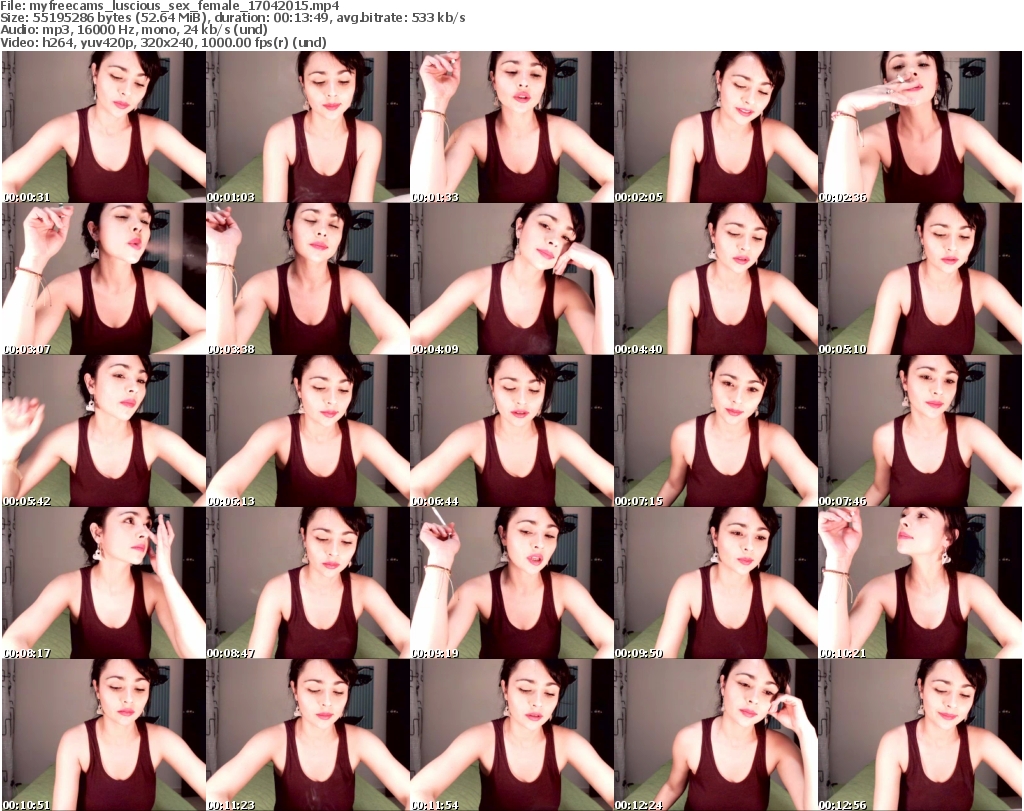This screenshot has height=811, width=1024.
Task: Select the thumbnail stamped 00:11:23
Action: tap(308, 735)
